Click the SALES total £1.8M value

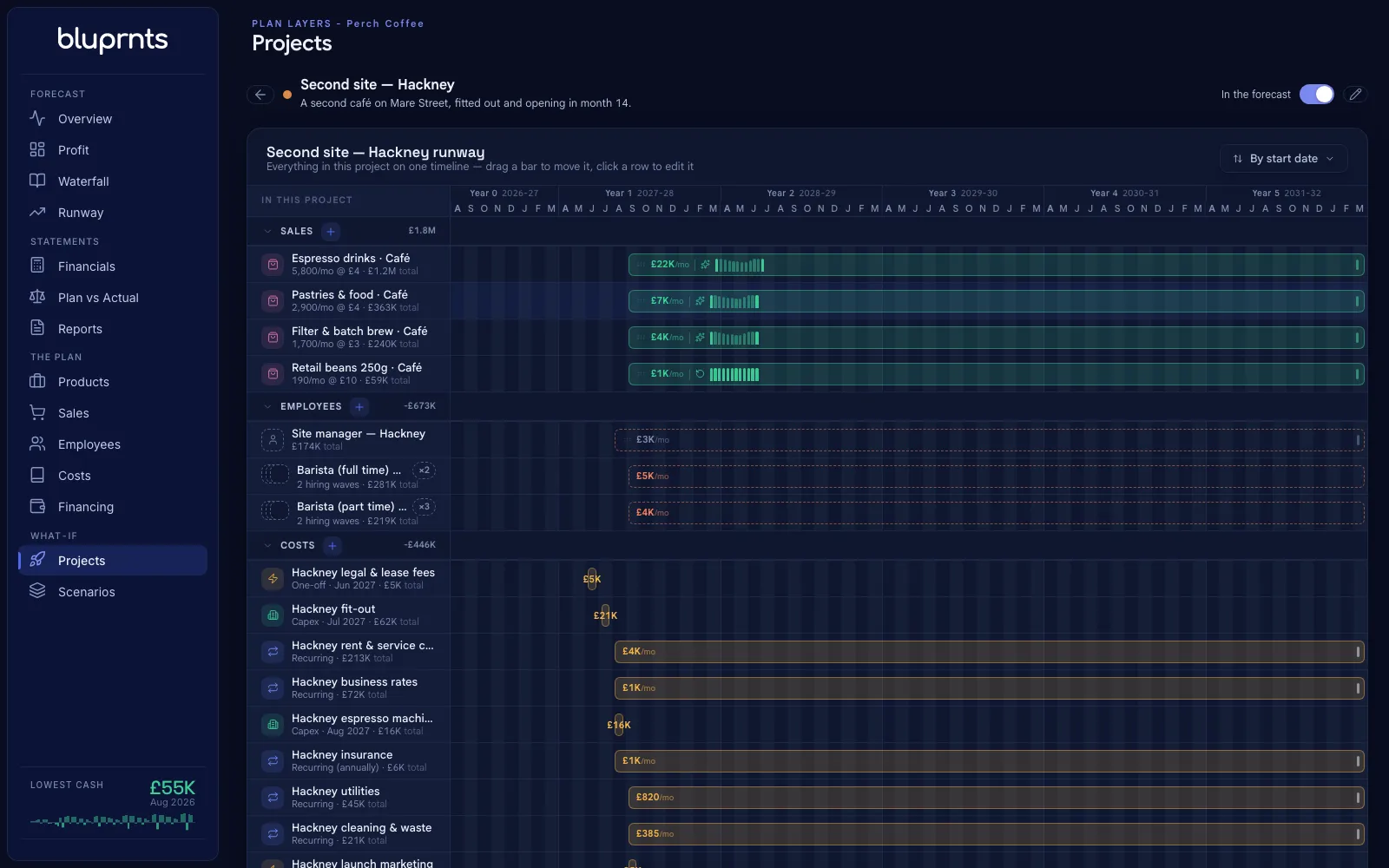[x=422, y=231]
